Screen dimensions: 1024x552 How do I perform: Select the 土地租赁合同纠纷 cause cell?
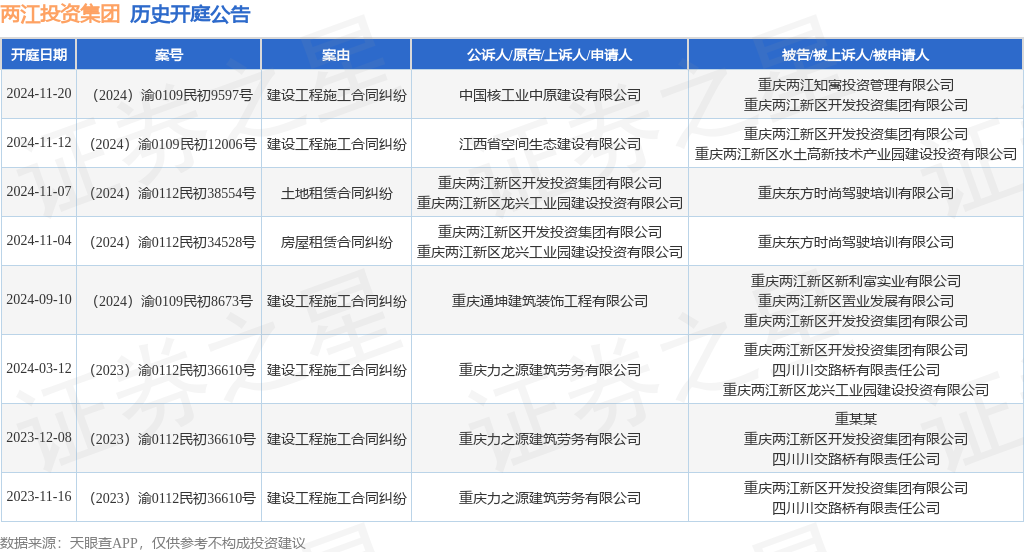click(336, 193)
